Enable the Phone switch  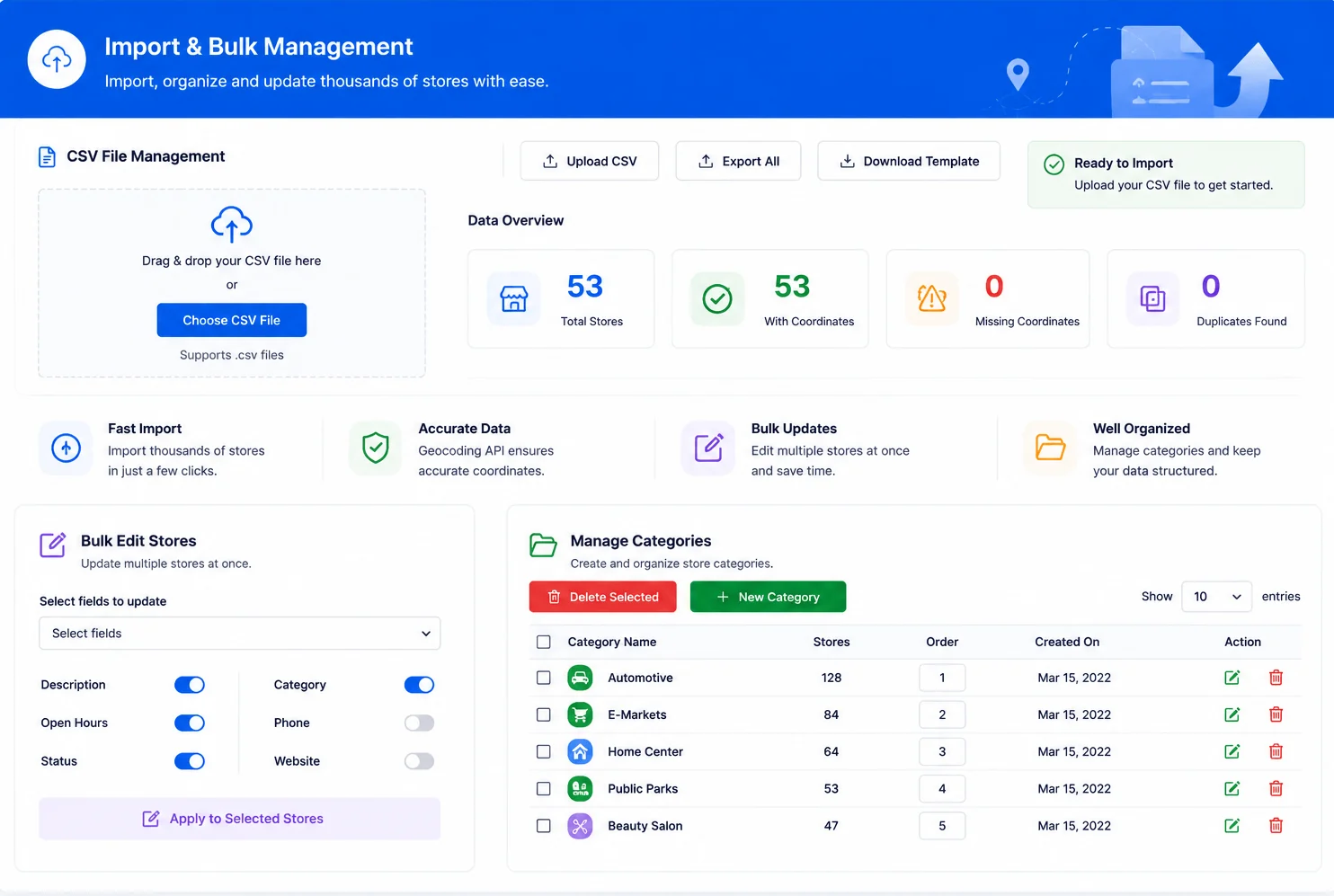[419, 723]
